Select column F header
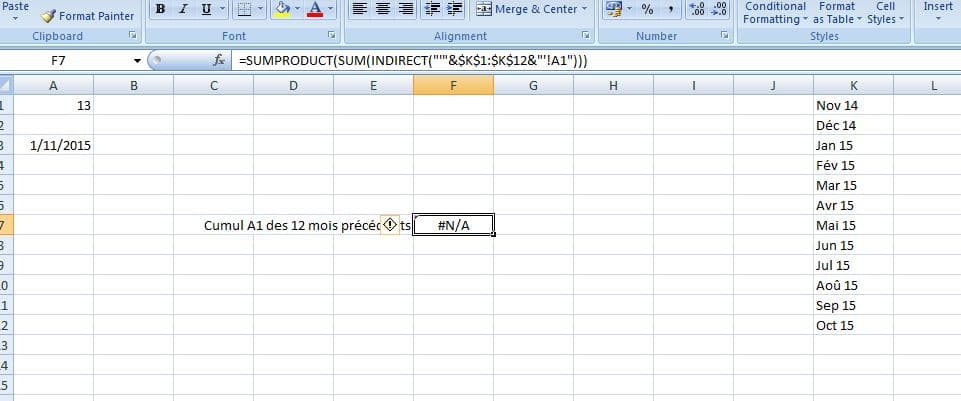Screen dimensions: 961x401 pos(454,86)
